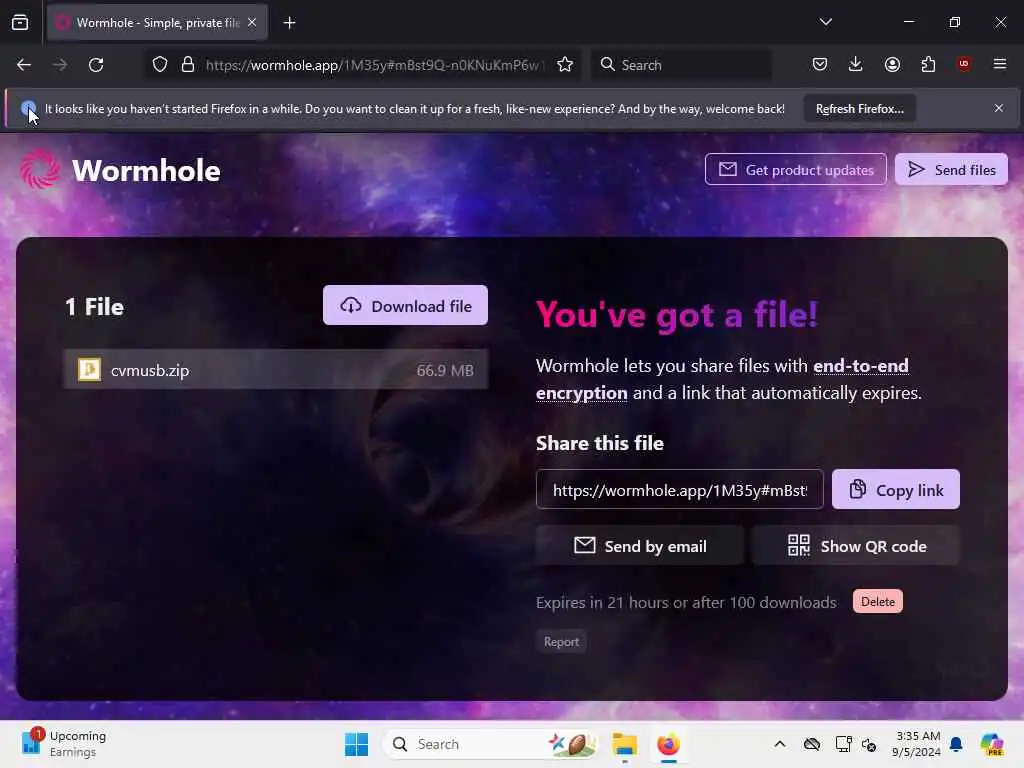Go back to previous page
The width and height of the screenshot is (1024, 768).
24,65
